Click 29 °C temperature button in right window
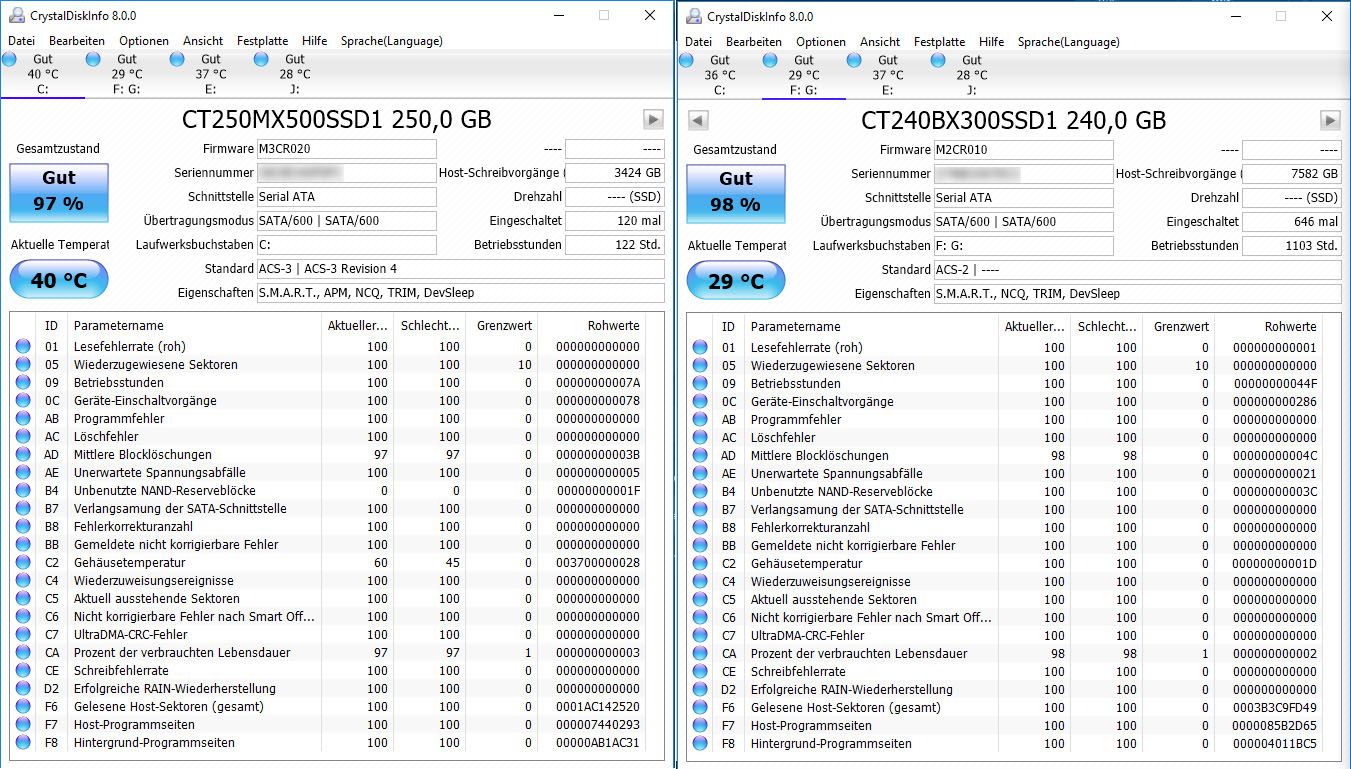1351x769 pixels. pos(736,281)
